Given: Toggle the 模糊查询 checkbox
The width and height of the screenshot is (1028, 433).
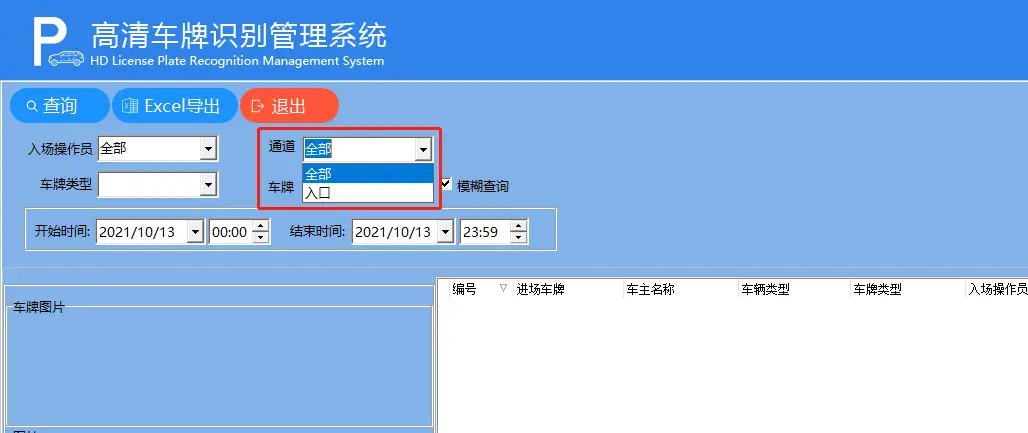Looking at the screenshot, I should coord(446,184).
